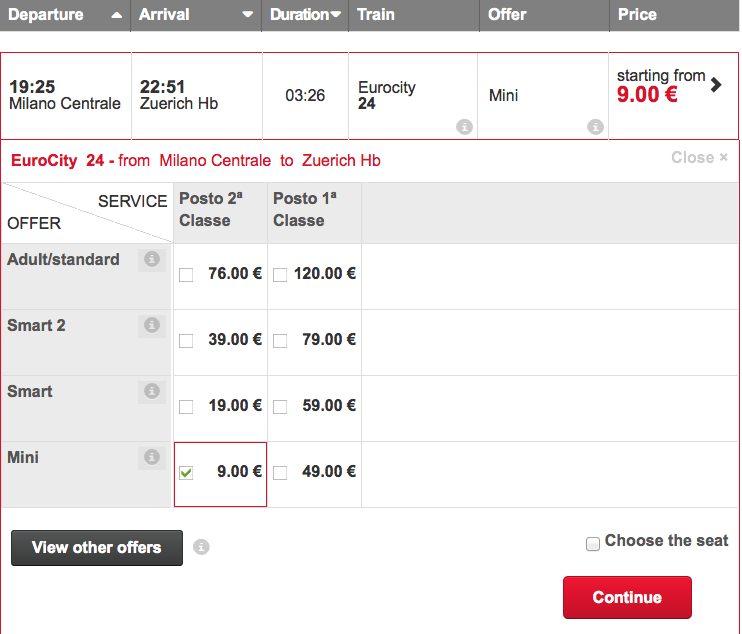The width and height of the screenshot is (742, 634).
Task: Click info icon in the Mini offer cell
Action: (596, 127)
